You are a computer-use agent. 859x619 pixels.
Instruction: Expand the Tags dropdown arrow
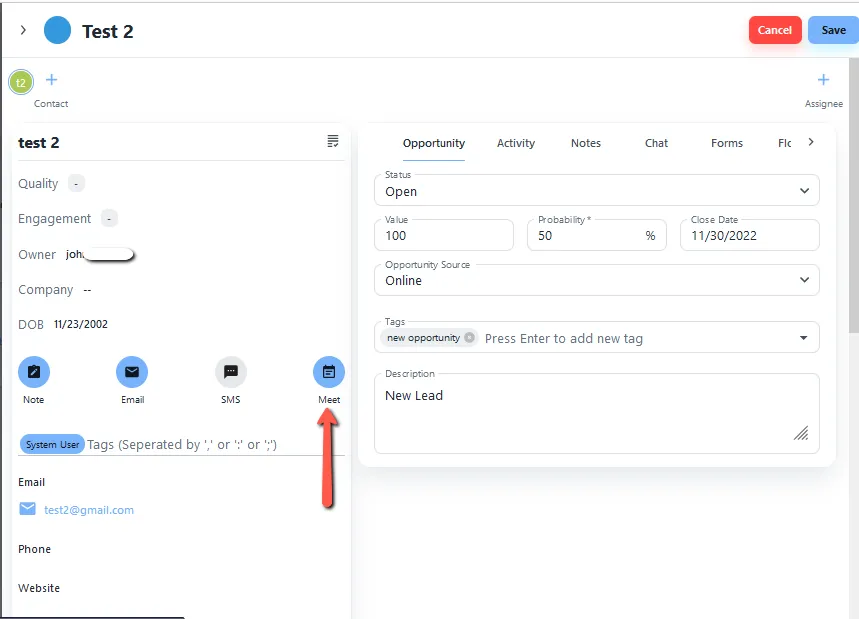click(x=803, y=338)
